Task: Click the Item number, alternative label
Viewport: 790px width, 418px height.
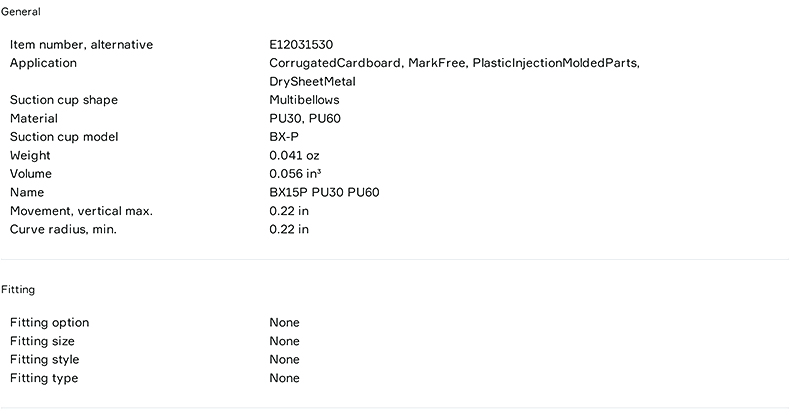Action: 81,45
